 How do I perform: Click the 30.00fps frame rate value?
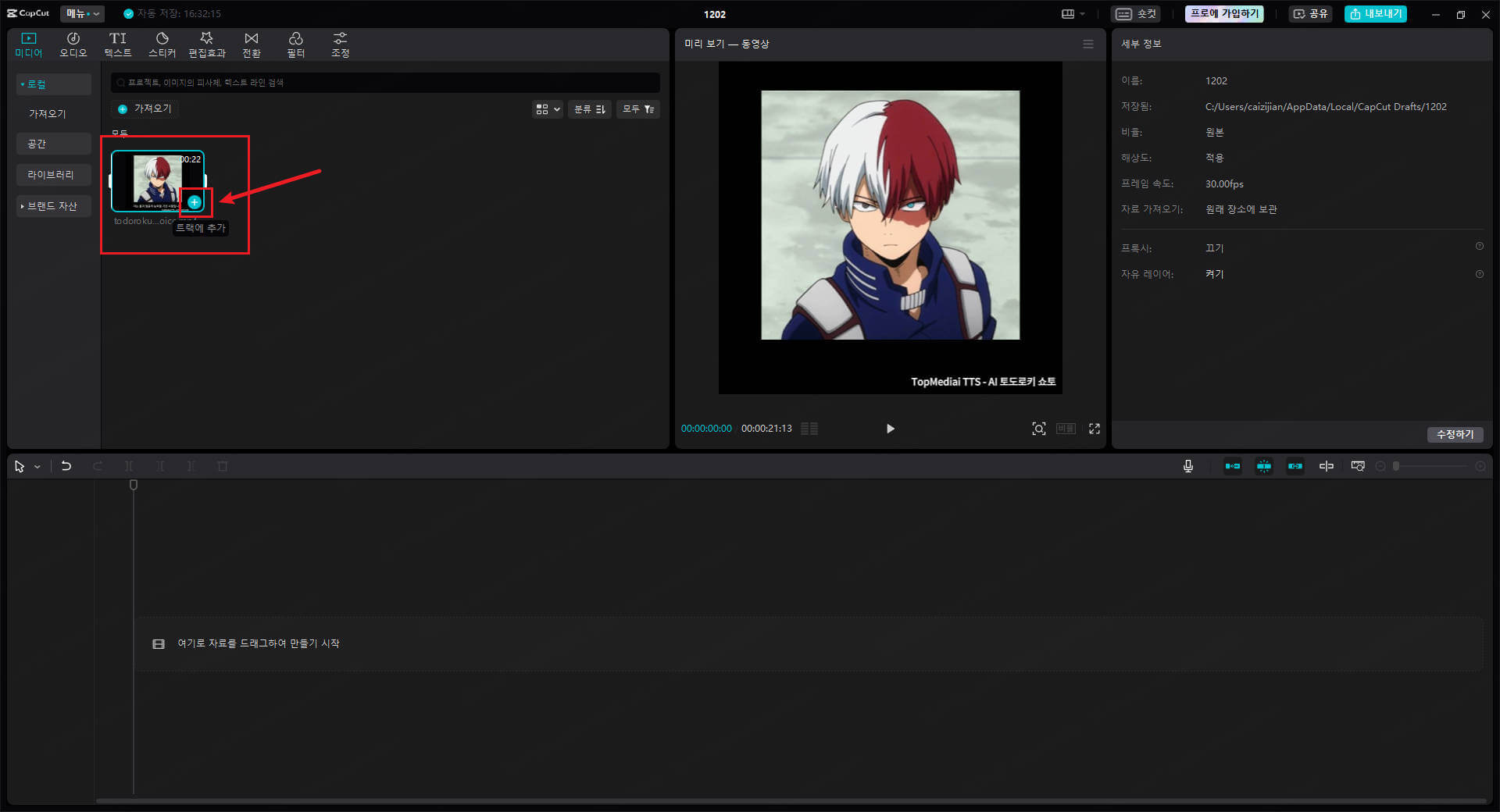coord(1224,183)
